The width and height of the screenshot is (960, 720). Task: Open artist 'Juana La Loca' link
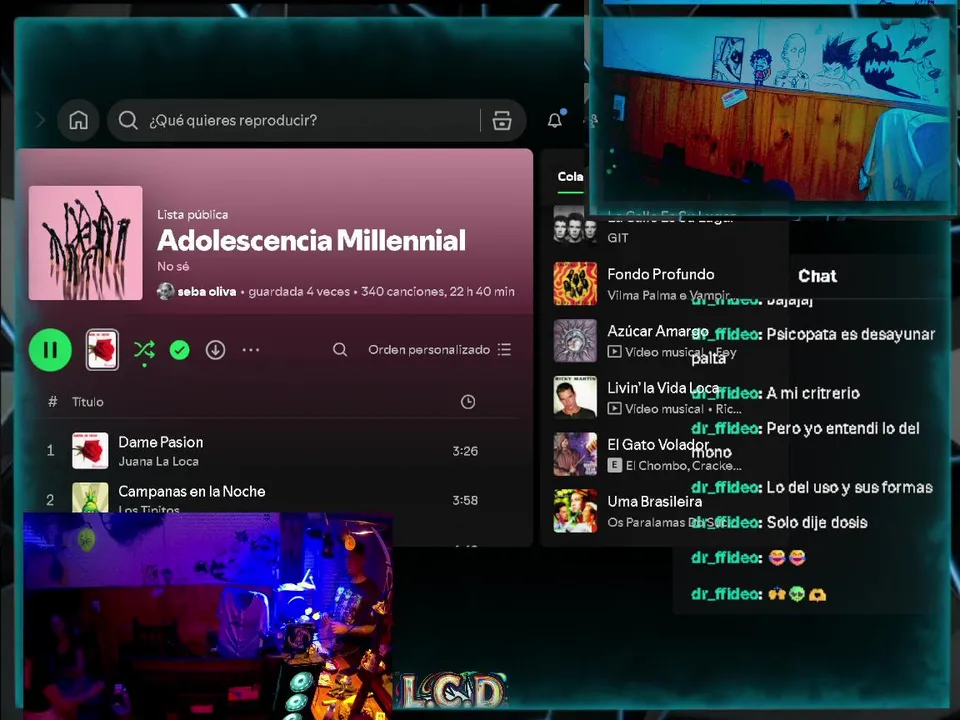[159, 461]
